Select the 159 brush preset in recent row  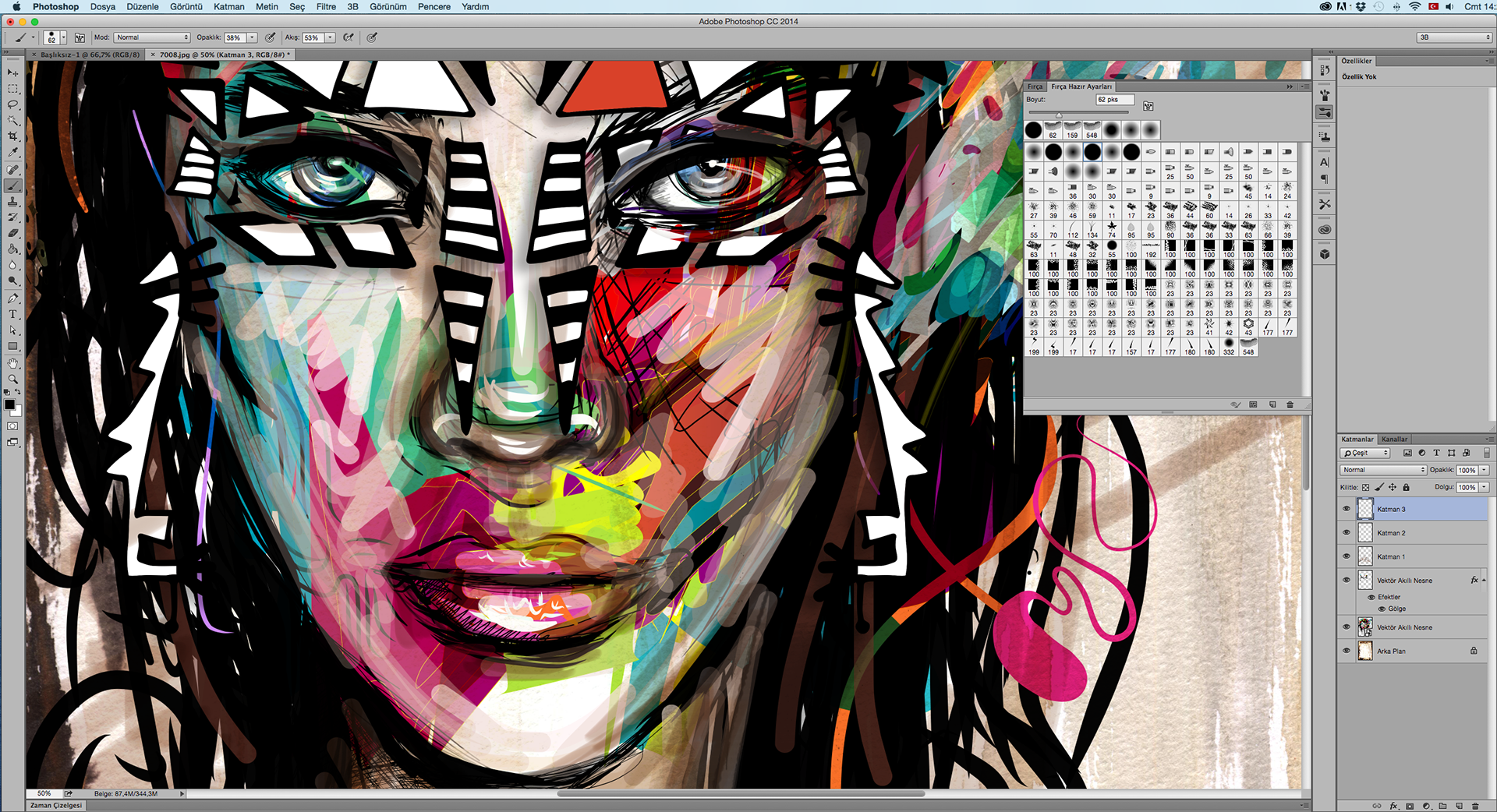1072,129
